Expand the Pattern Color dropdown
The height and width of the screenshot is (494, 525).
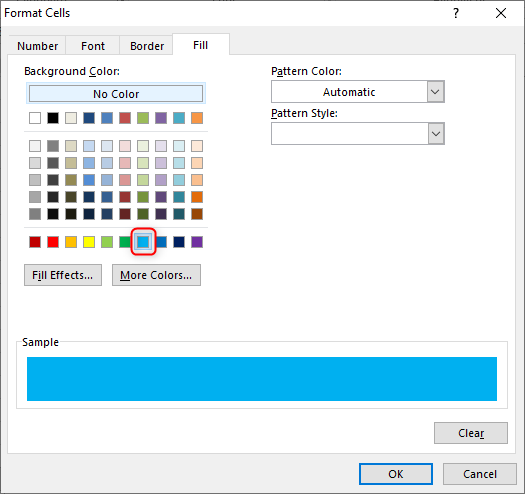click(436, 91)
